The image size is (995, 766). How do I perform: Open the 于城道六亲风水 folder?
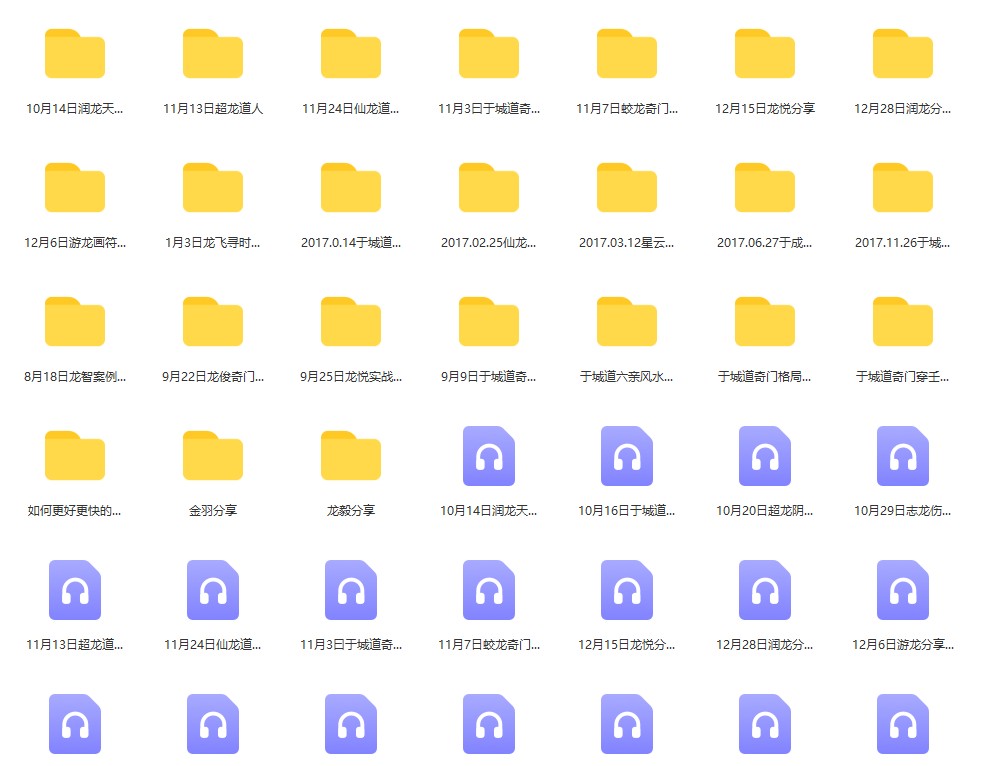click(626, 322)
